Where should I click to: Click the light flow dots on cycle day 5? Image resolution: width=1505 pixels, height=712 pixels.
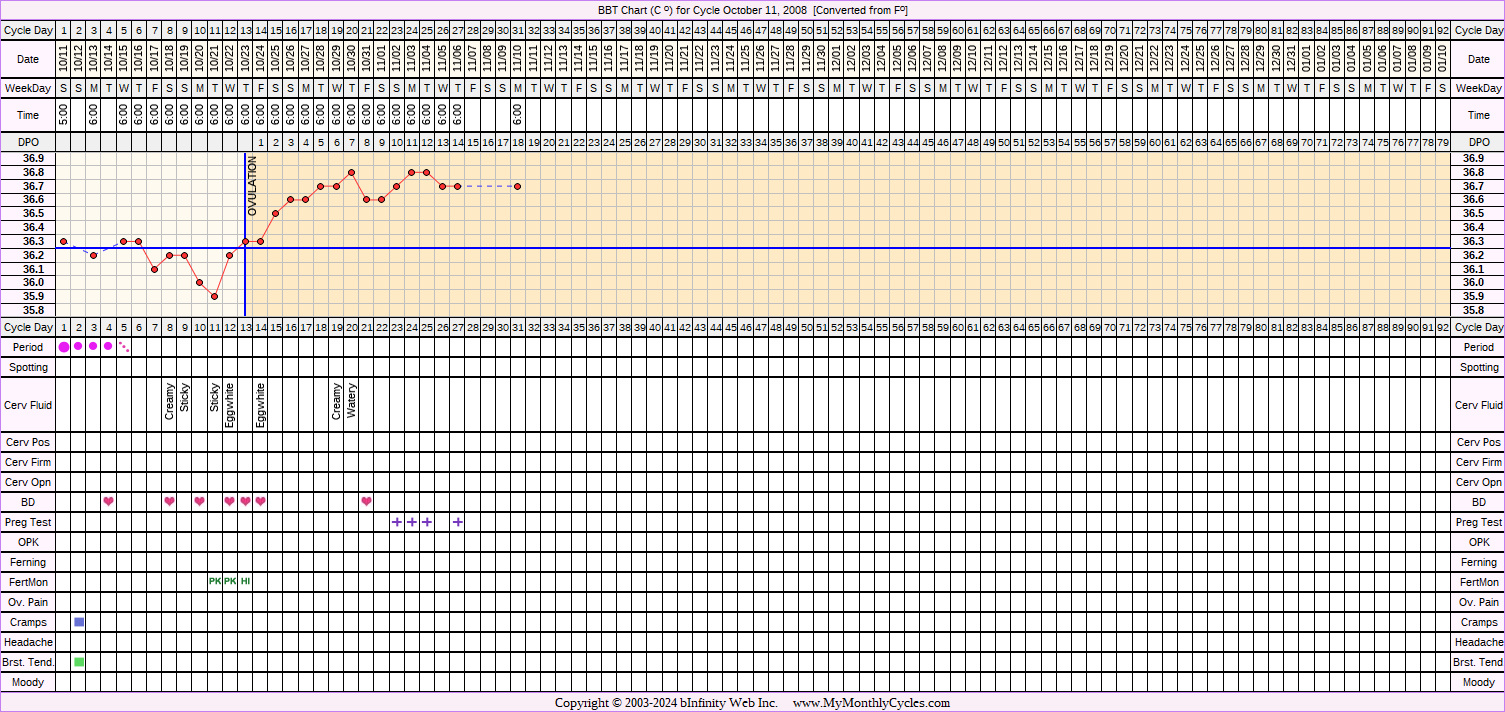pyautogui.click(x=124, y=347)
